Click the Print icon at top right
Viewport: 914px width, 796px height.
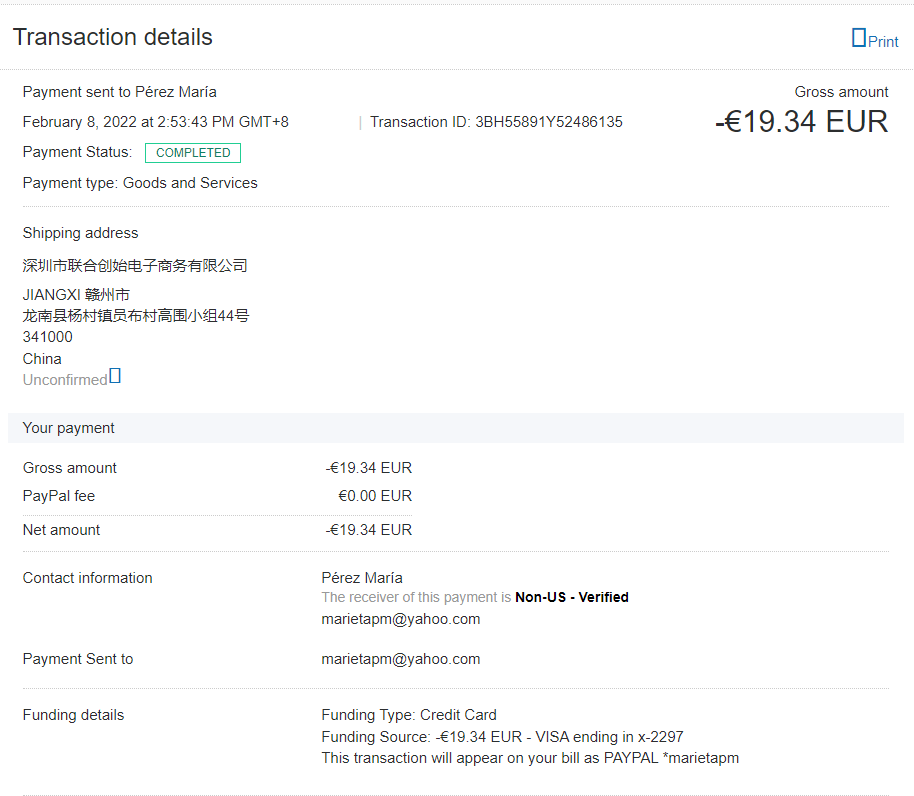coord(858,38)
